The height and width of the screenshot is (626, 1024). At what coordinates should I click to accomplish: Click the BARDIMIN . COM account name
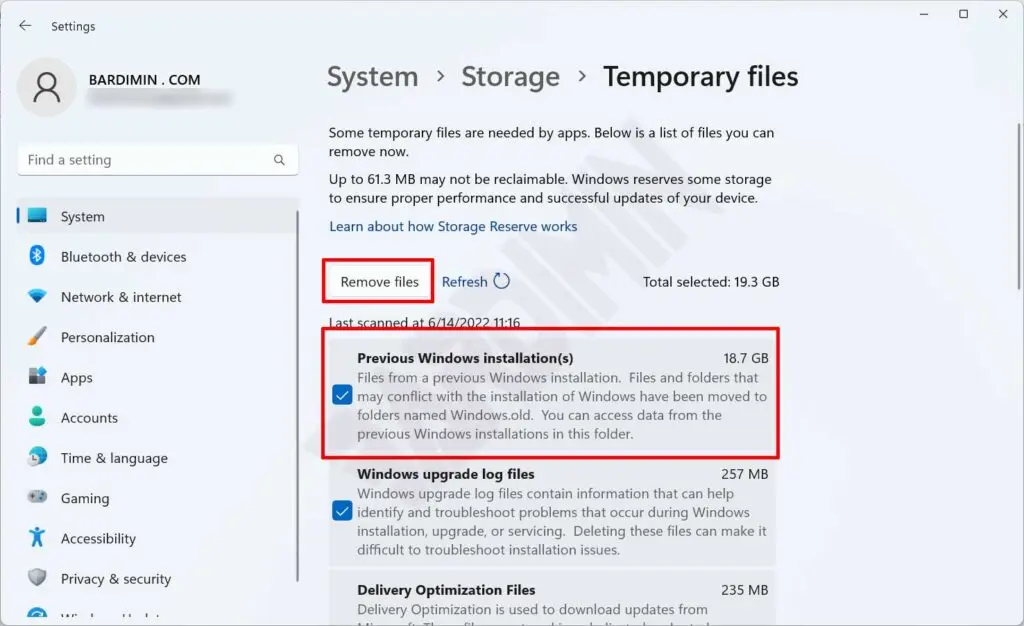pyautogui.click(x=144, y=80)
